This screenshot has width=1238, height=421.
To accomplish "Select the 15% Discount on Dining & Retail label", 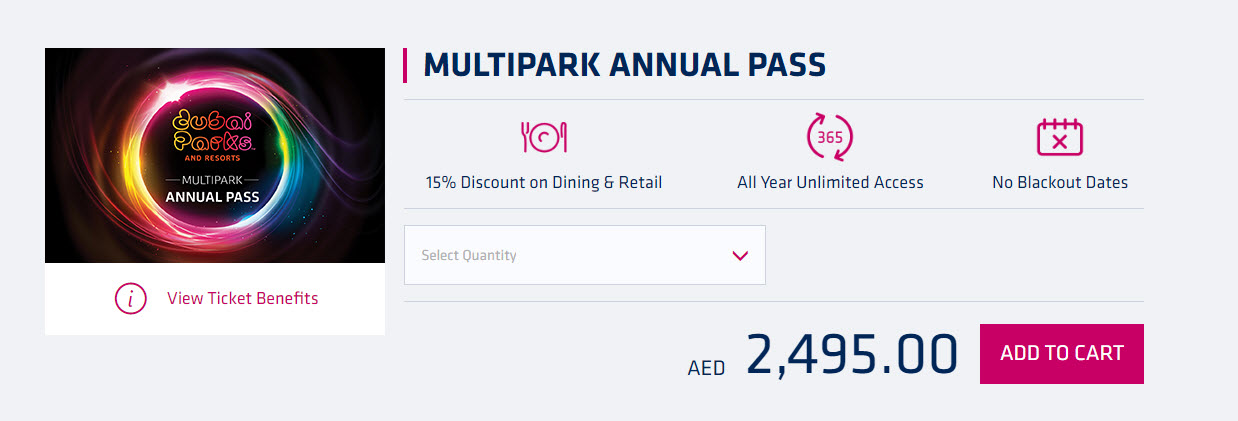I will [x=544, y=182].
